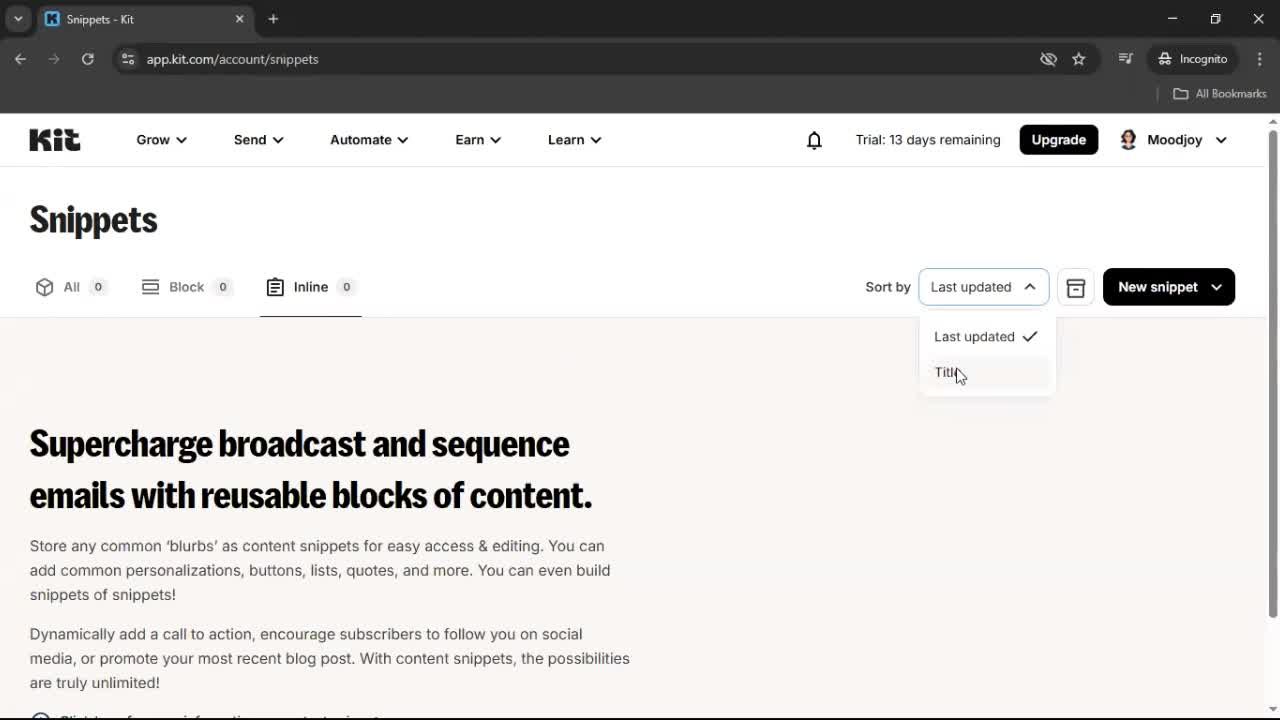Select the checkmark beside Last updated
Viewport: 1280px width, 720px height.
coord(1030,337)
